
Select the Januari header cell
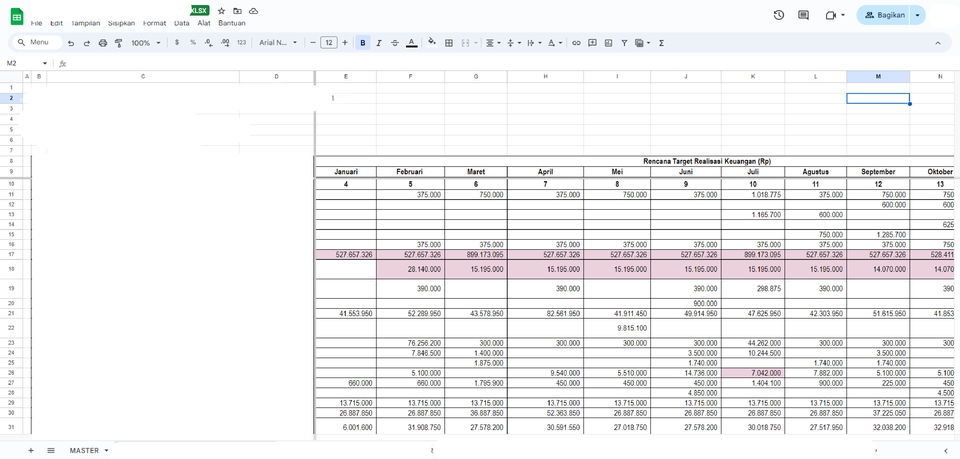point(346,172)
